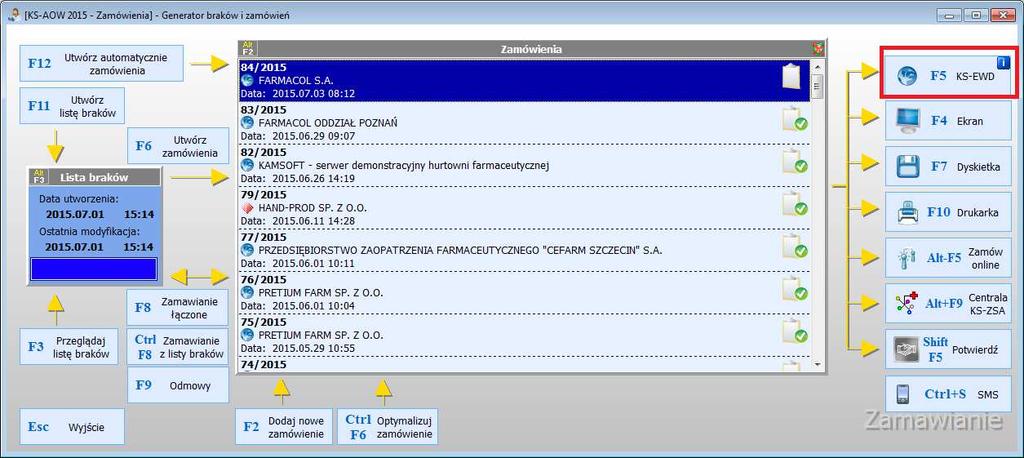Click confirmed clipboard icon of order 82/2015
The image size is (1024, 458).
pyautogui.click(x=795, y=161)
